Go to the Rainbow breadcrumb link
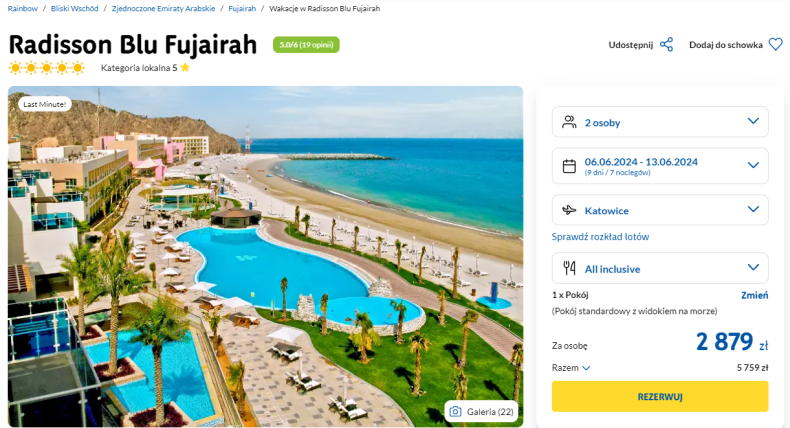Viewport: 790px width, 428px height. (x=23, y=9)
